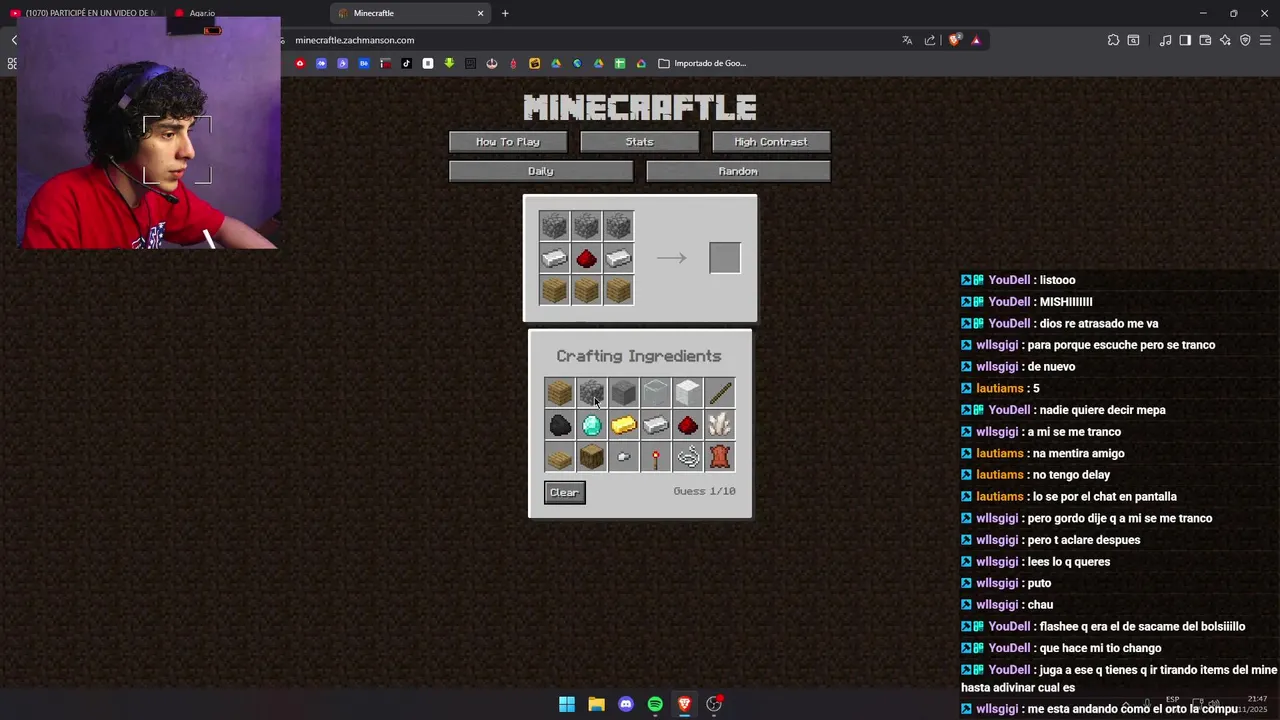
Task: Open the green download arrow bookmark
Action: point(449,63)
